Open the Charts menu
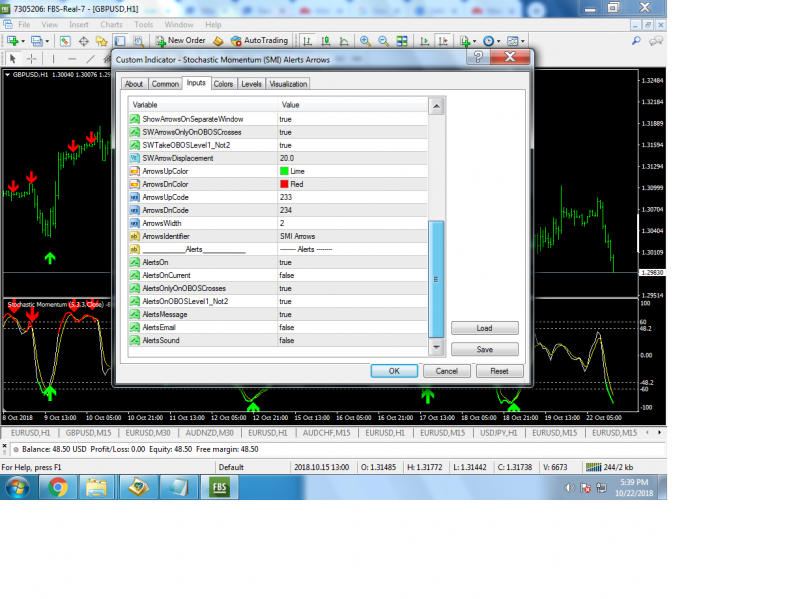 111,24
